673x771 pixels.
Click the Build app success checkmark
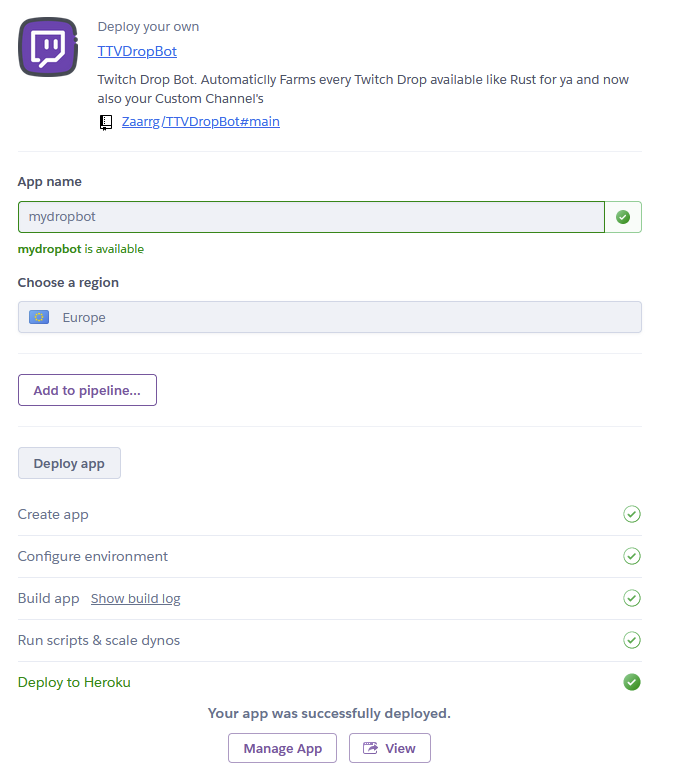click(631, 598)
